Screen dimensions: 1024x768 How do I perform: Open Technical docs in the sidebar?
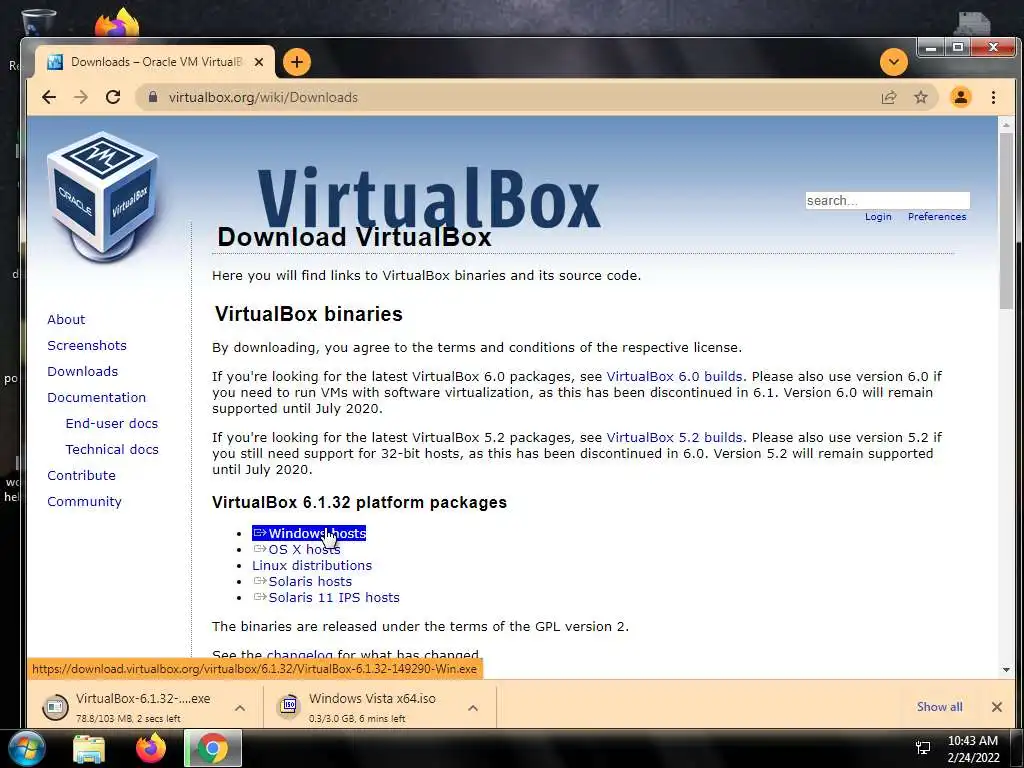(x=112, y=449)
